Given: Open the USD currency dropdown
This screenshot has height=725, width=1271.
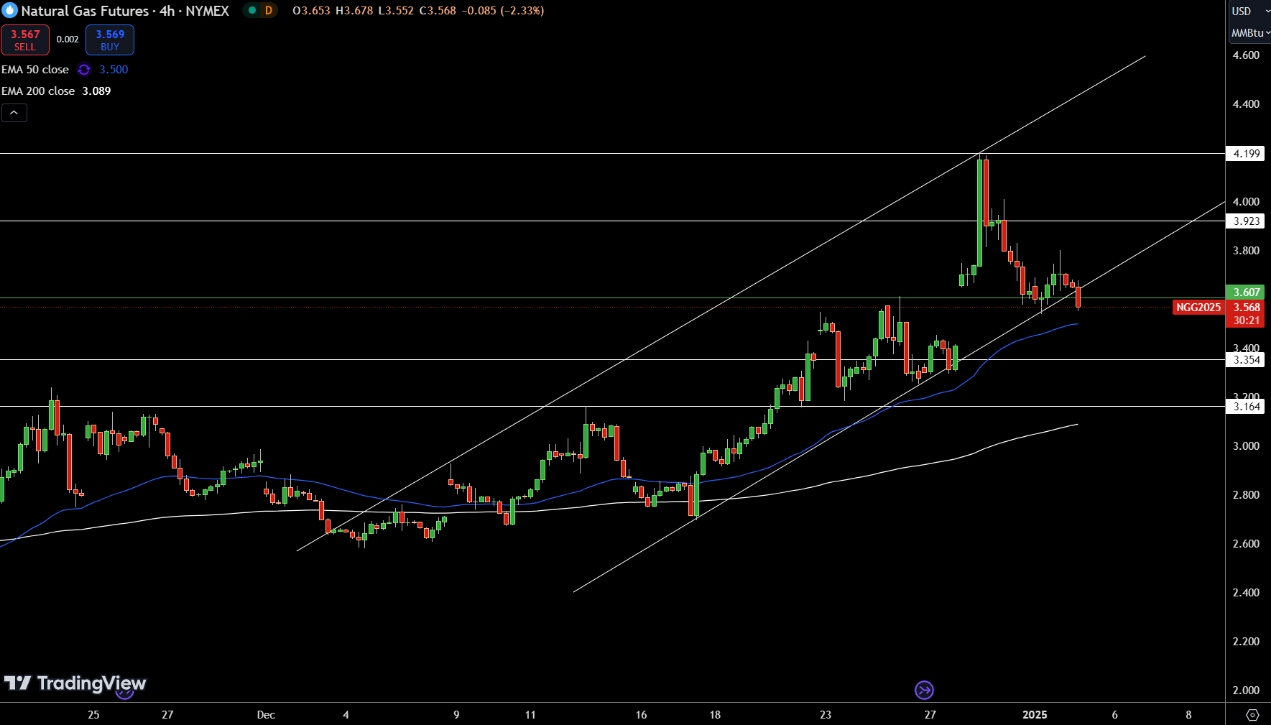Looking at the screenshot, I should pos(1247,11).
